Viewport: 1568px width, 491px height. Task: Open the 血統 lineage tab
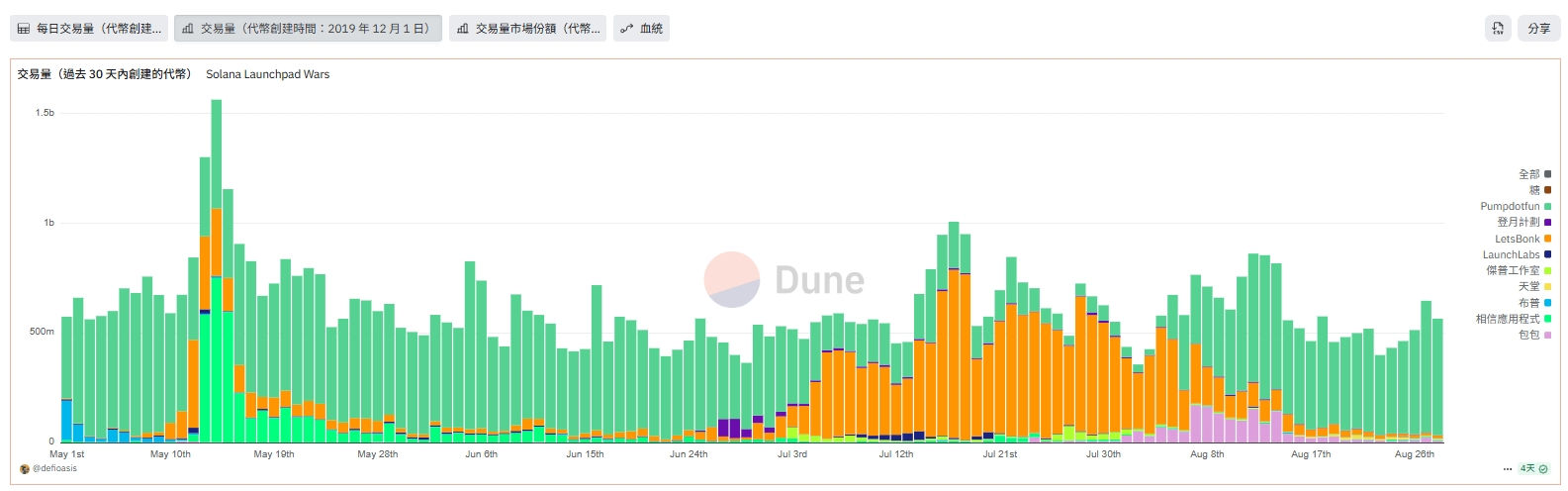point(641,29)
